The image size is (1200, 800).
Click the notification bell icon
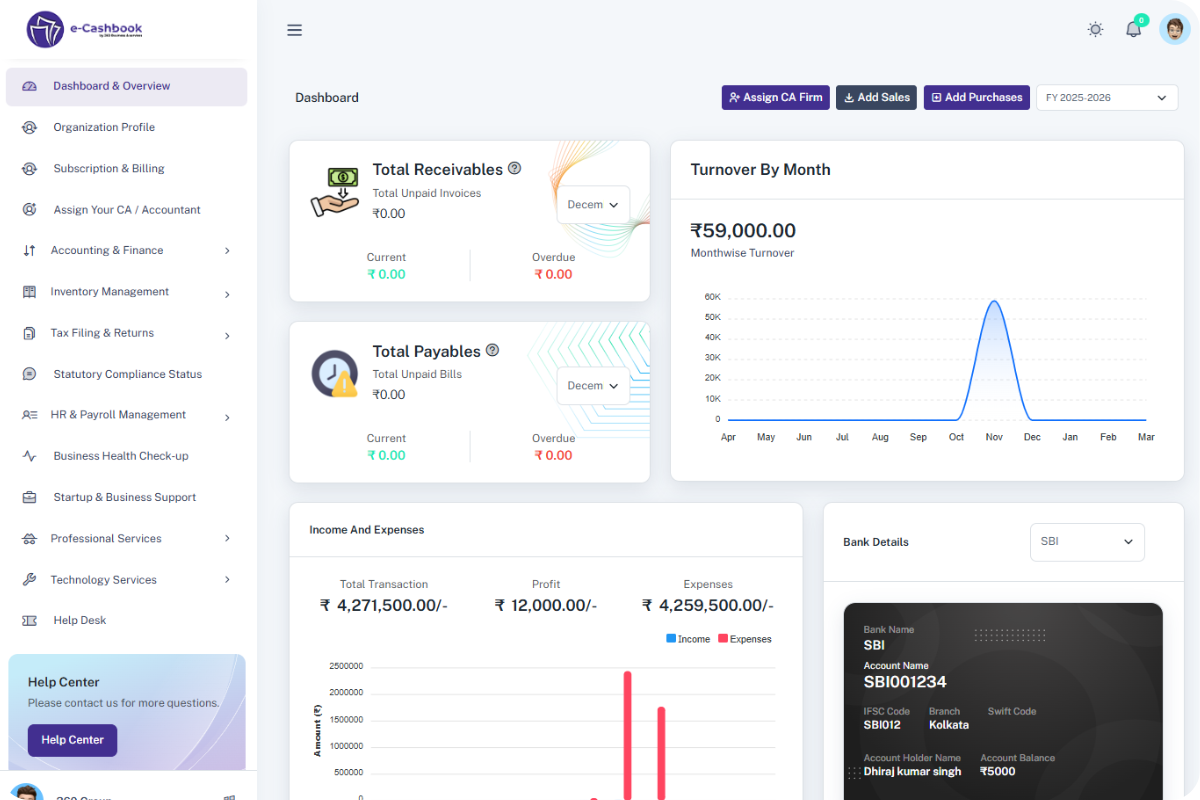pos(1133,29)
